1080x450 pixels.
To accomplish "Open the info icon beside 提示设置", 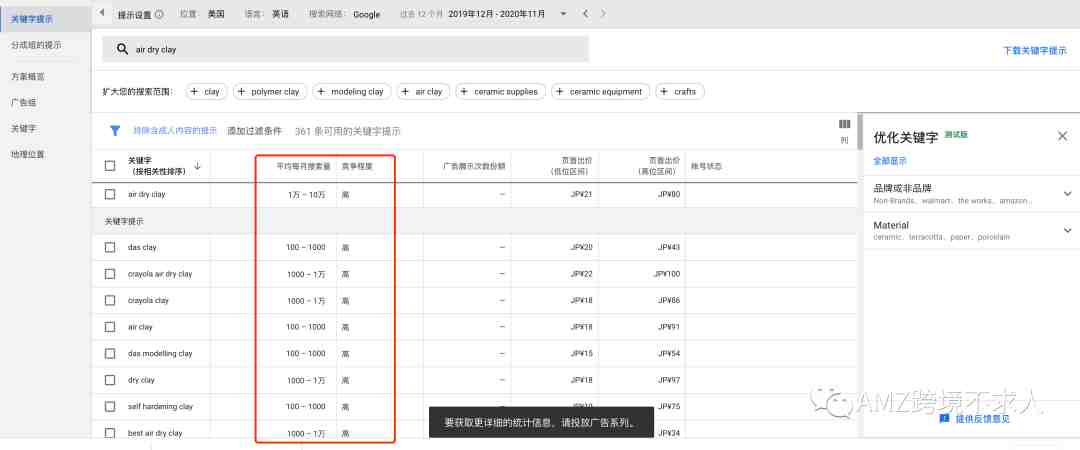I will 160,14.
